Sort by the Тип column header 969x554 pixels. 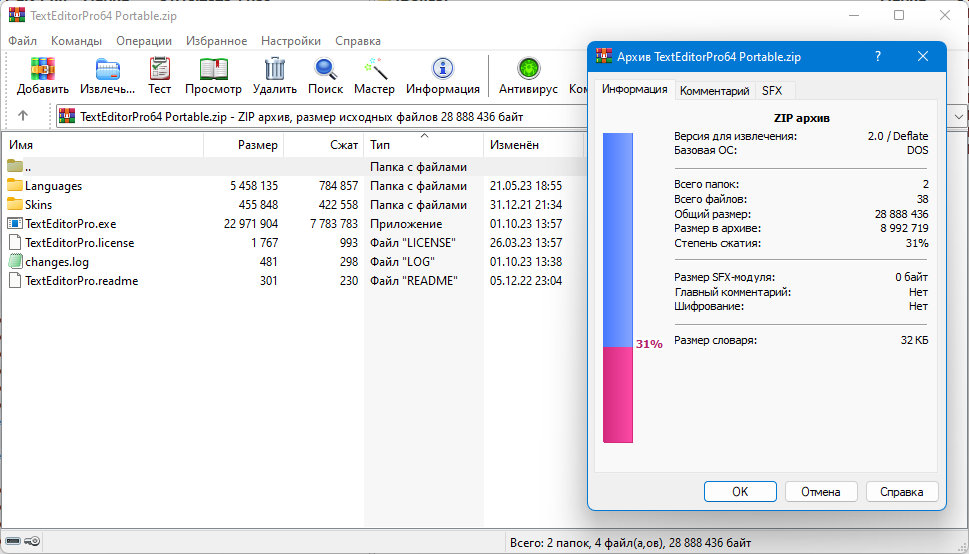(423, 145)
